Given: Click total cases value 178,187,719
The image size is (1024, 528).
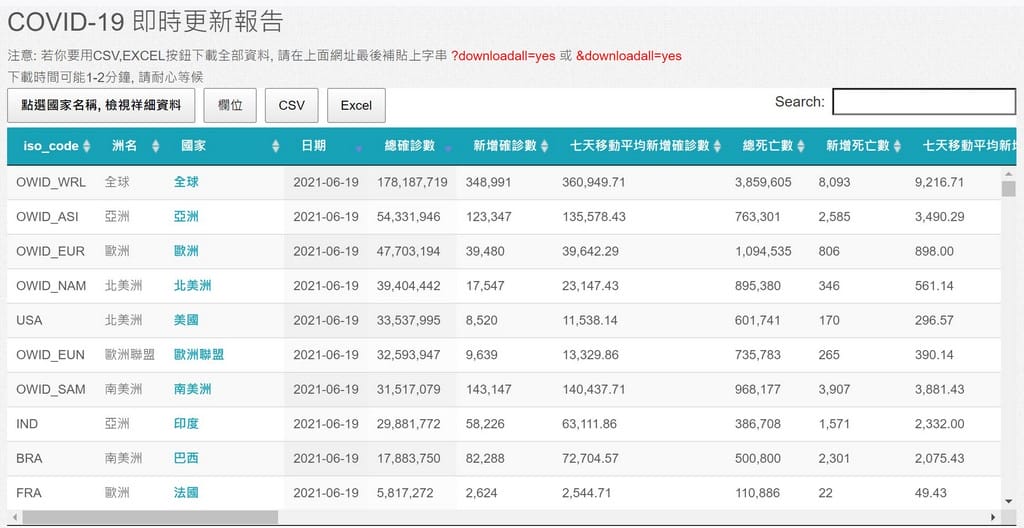Looking at the screenshot, I should pyautogui.click(x=412, y=182).
